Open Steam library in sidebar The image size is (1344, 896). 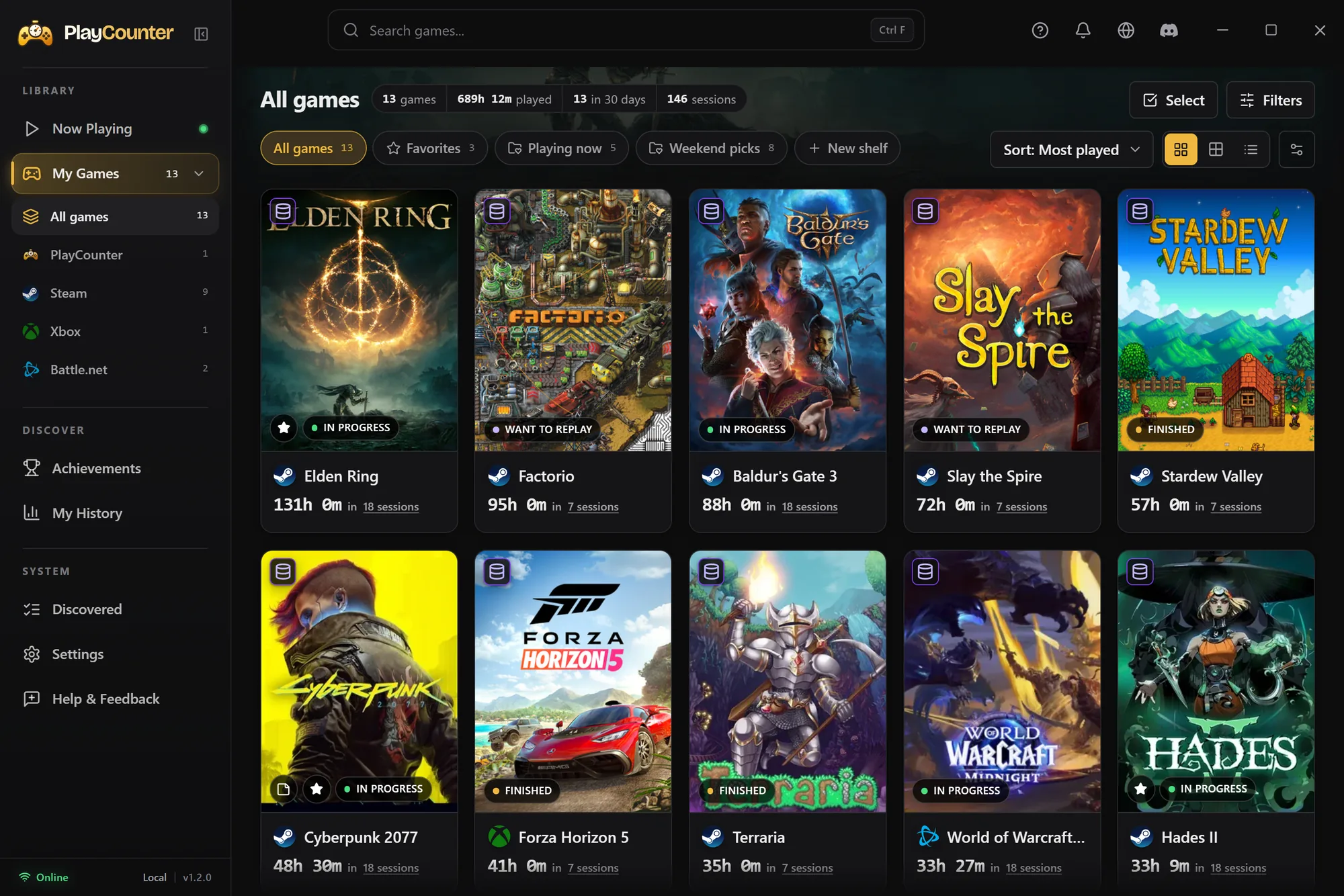pos(115,293)
